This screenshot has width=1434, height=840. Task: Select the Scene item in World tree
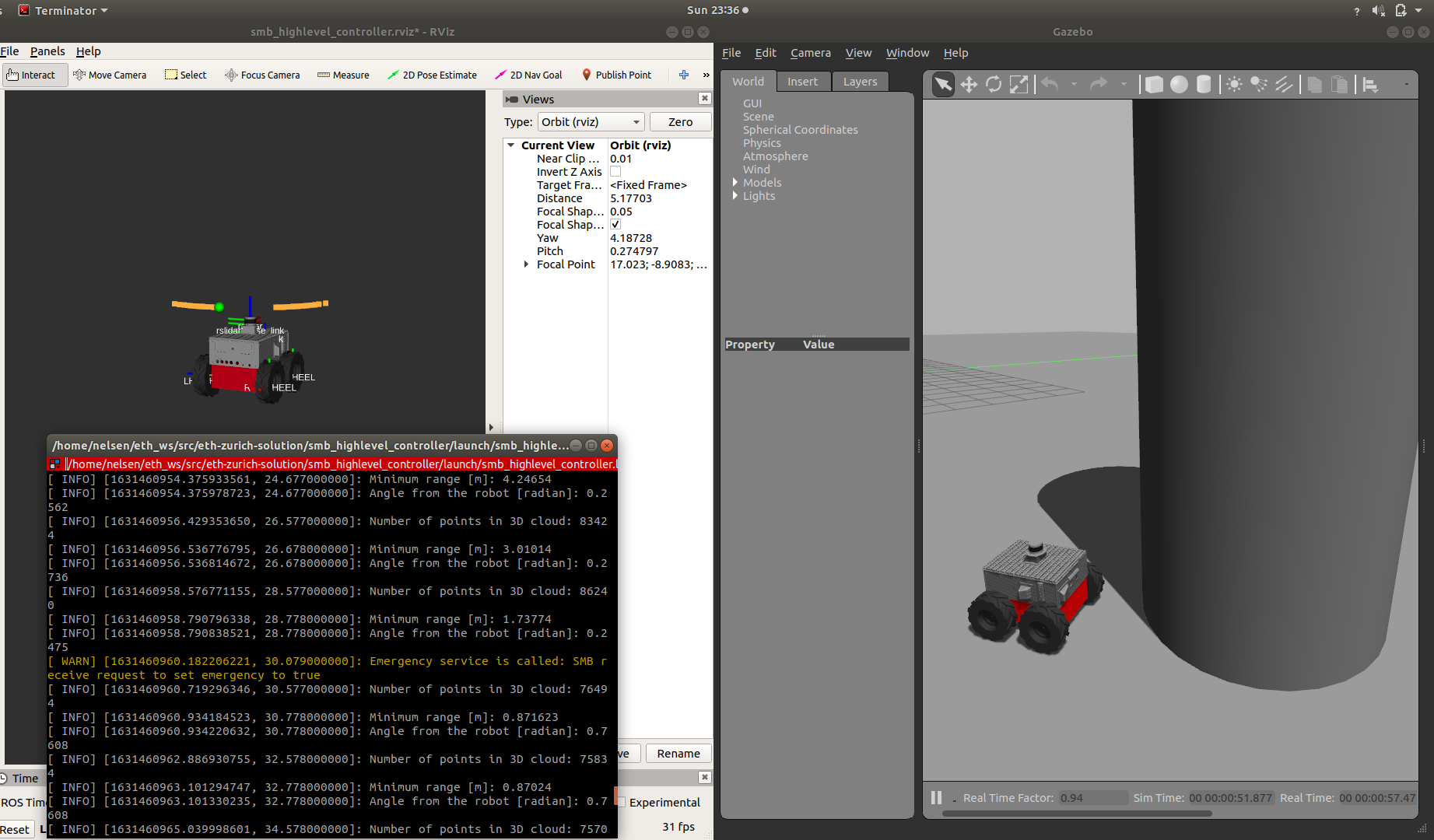pyautogui.click(x=758, y=117)
